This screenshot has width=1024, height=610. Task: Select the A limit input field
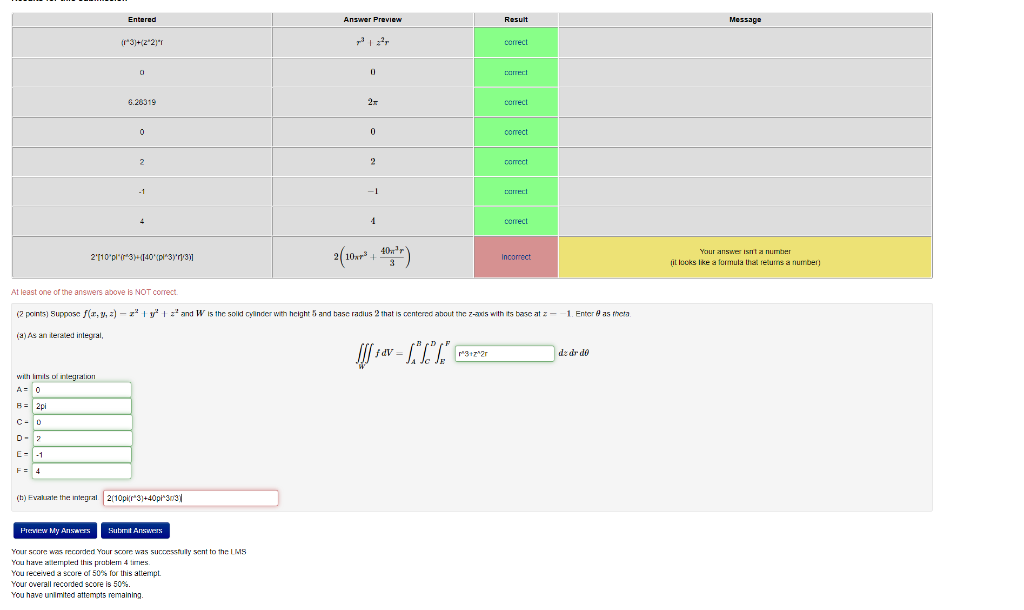(81, 389)
